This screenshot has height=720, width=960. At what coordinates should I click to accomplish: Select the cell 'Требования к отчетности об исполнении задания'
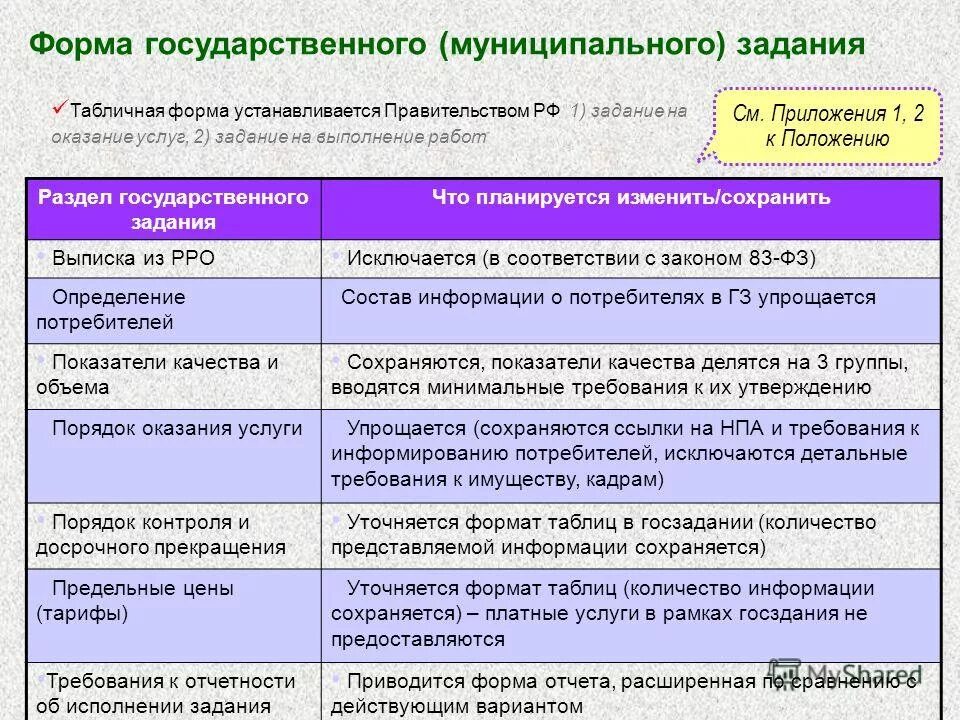coord(174,691)
